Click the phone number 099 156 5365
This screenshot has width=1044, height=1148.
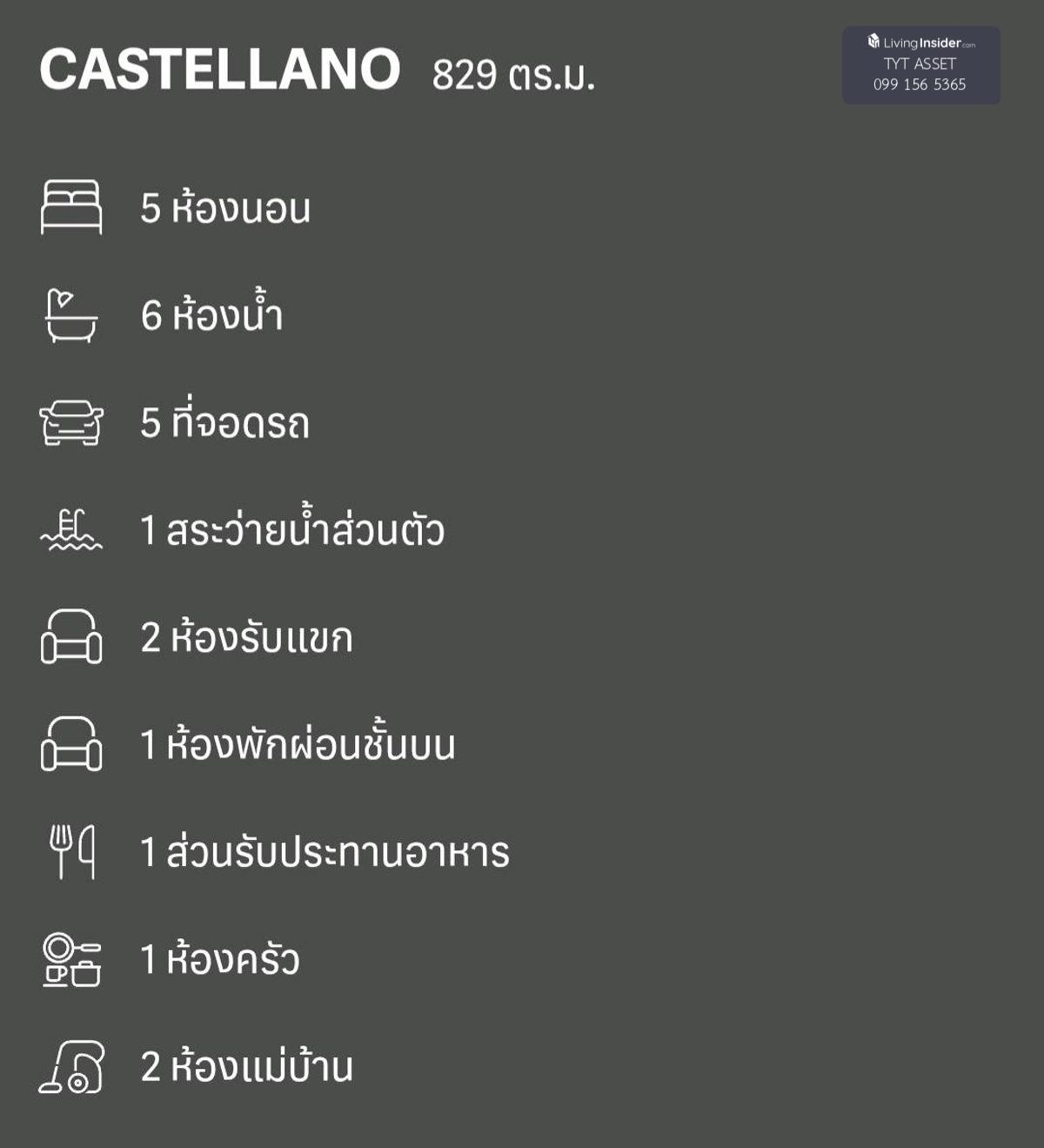click(920, 84)
